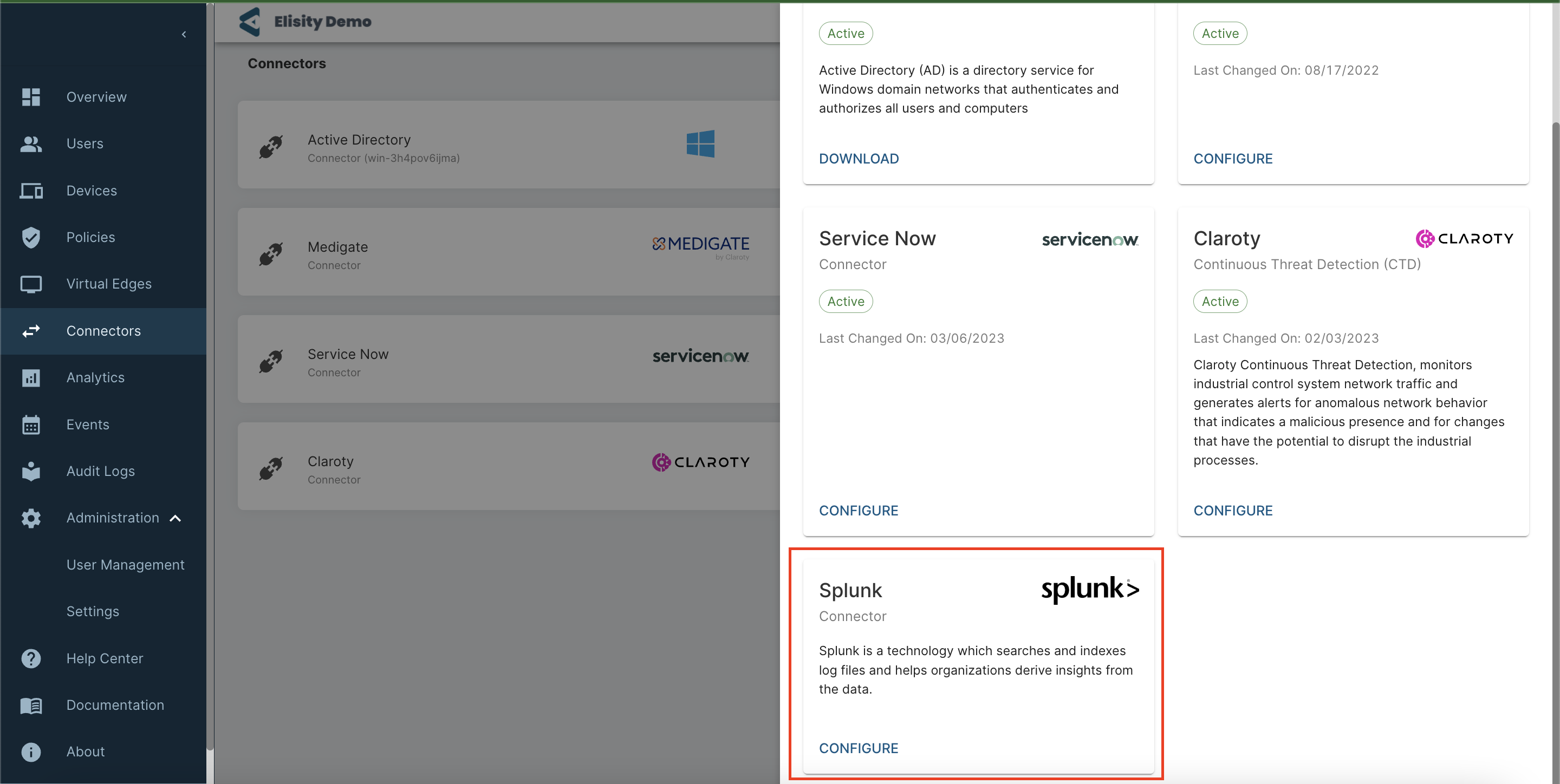Screen dimensions: 1560x784
Task: Click 'Last Changed On: 02/03/2023' text
Action: [1286, 338]
